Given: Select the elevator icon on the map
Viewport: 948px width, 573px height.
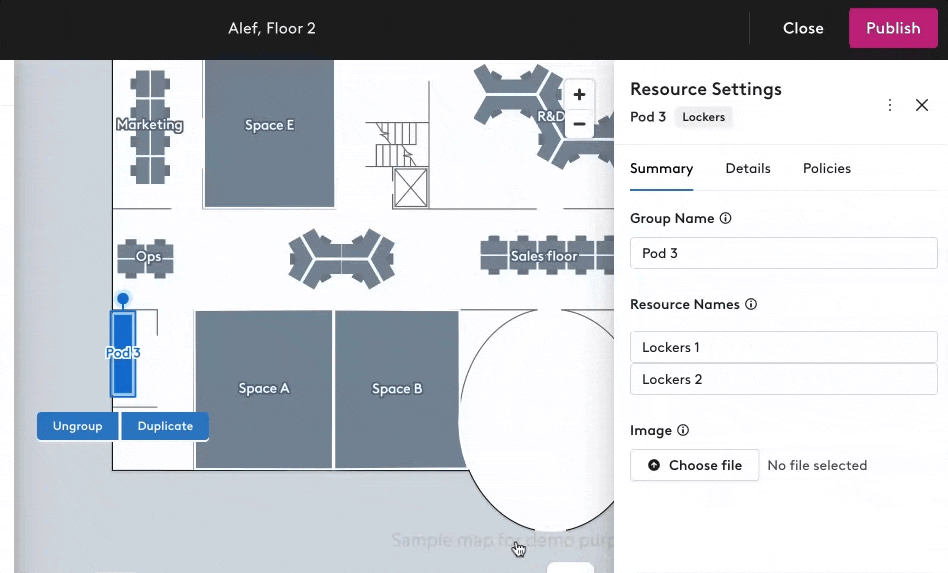Looking at the screenshot, I should 411,188.
